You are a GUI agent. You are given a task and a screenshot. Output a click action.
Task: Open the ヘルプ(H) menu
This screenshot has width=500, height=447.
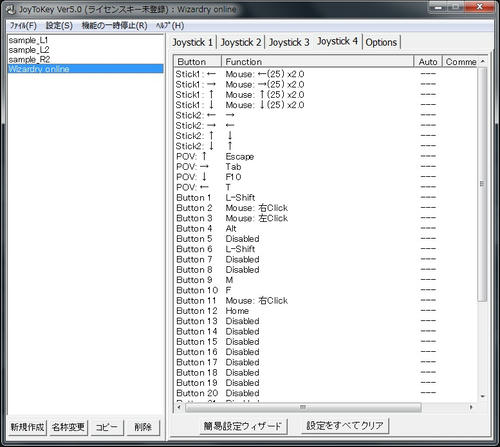coord(170,26)
